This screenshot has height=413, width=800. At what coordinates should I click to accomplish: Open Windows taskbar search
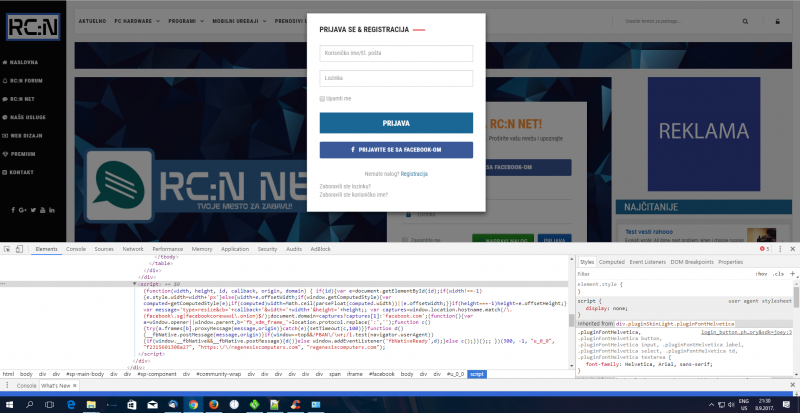[x=29, y=405]
